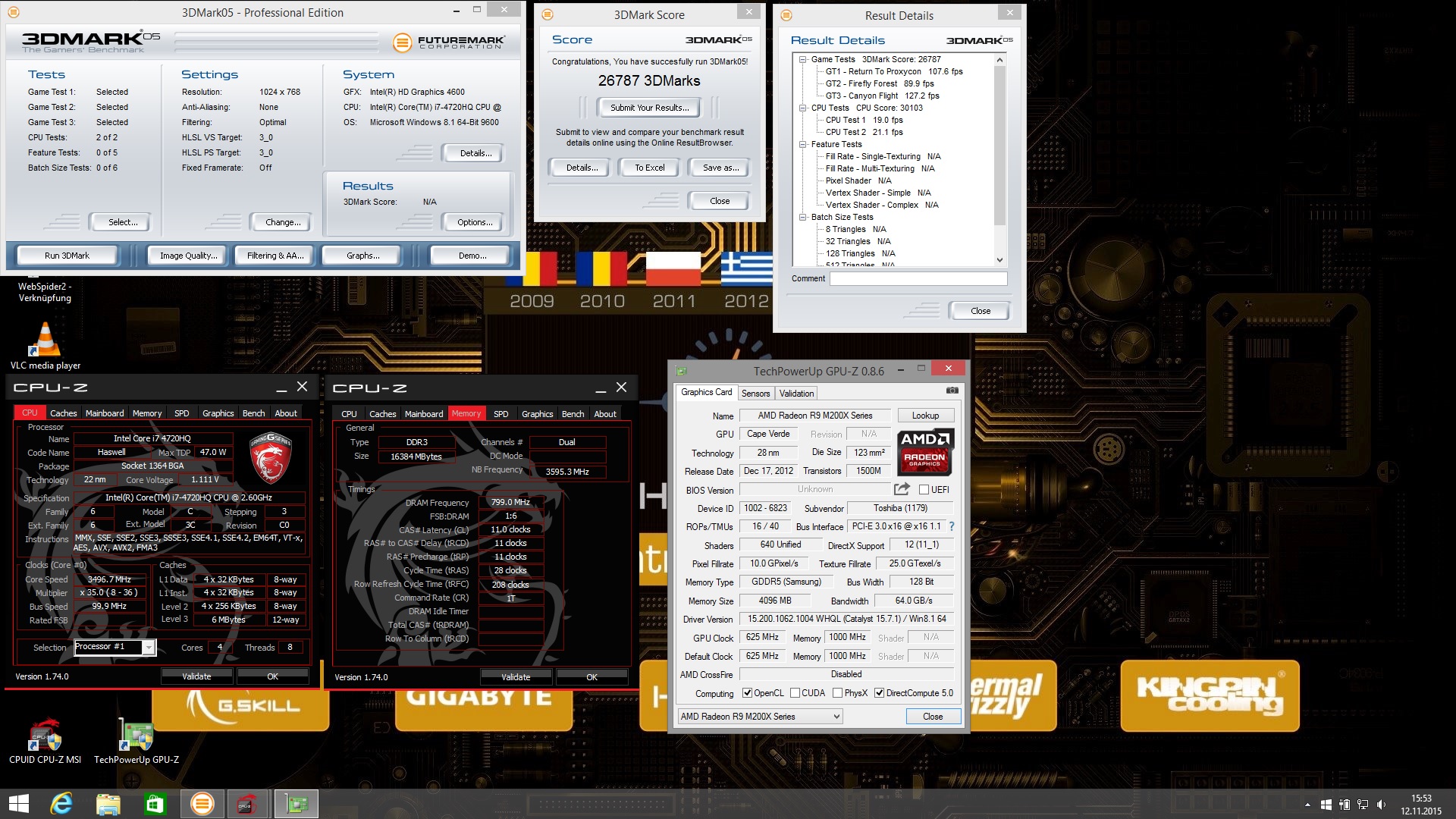Click the network tray icon
The width and height of the screenshot is (1456, 819).
[1363, 805]
